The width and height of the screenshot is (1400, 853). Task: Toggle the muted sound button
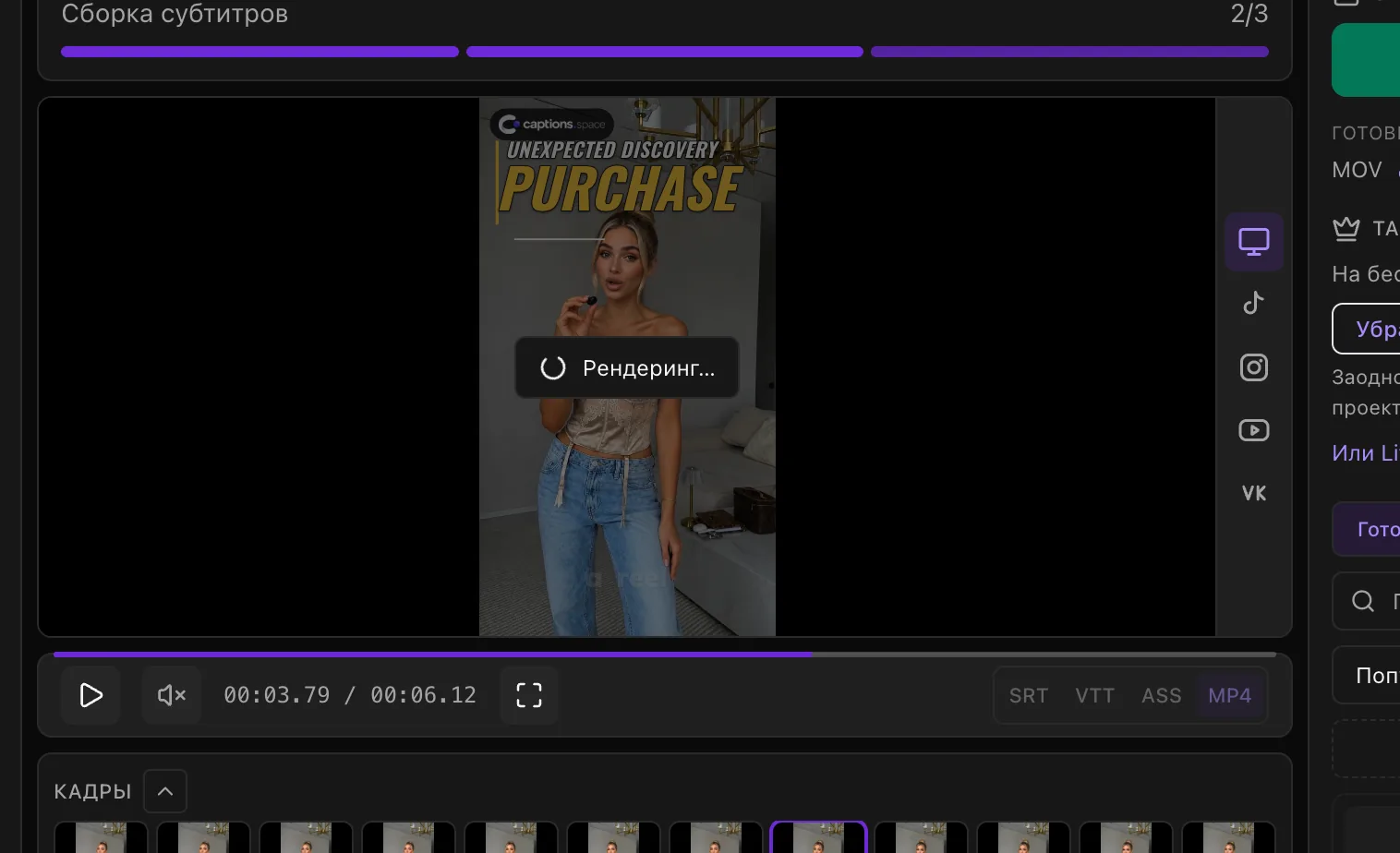click(x=172, y=695)
